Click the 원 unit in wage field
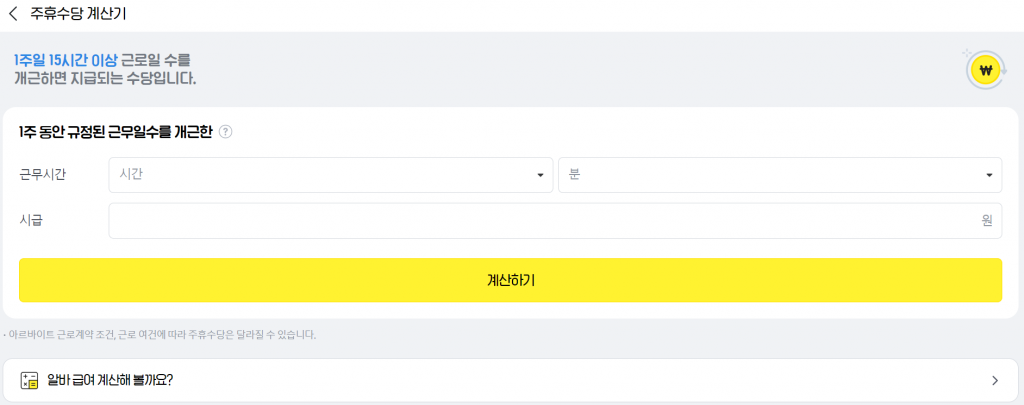Viewport: 1024px width, 405px height. click(x=987, y=221)
